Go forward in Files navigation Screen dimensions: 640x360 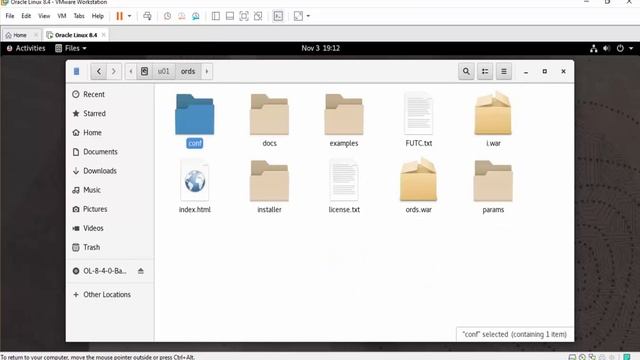tap(114, 71)
